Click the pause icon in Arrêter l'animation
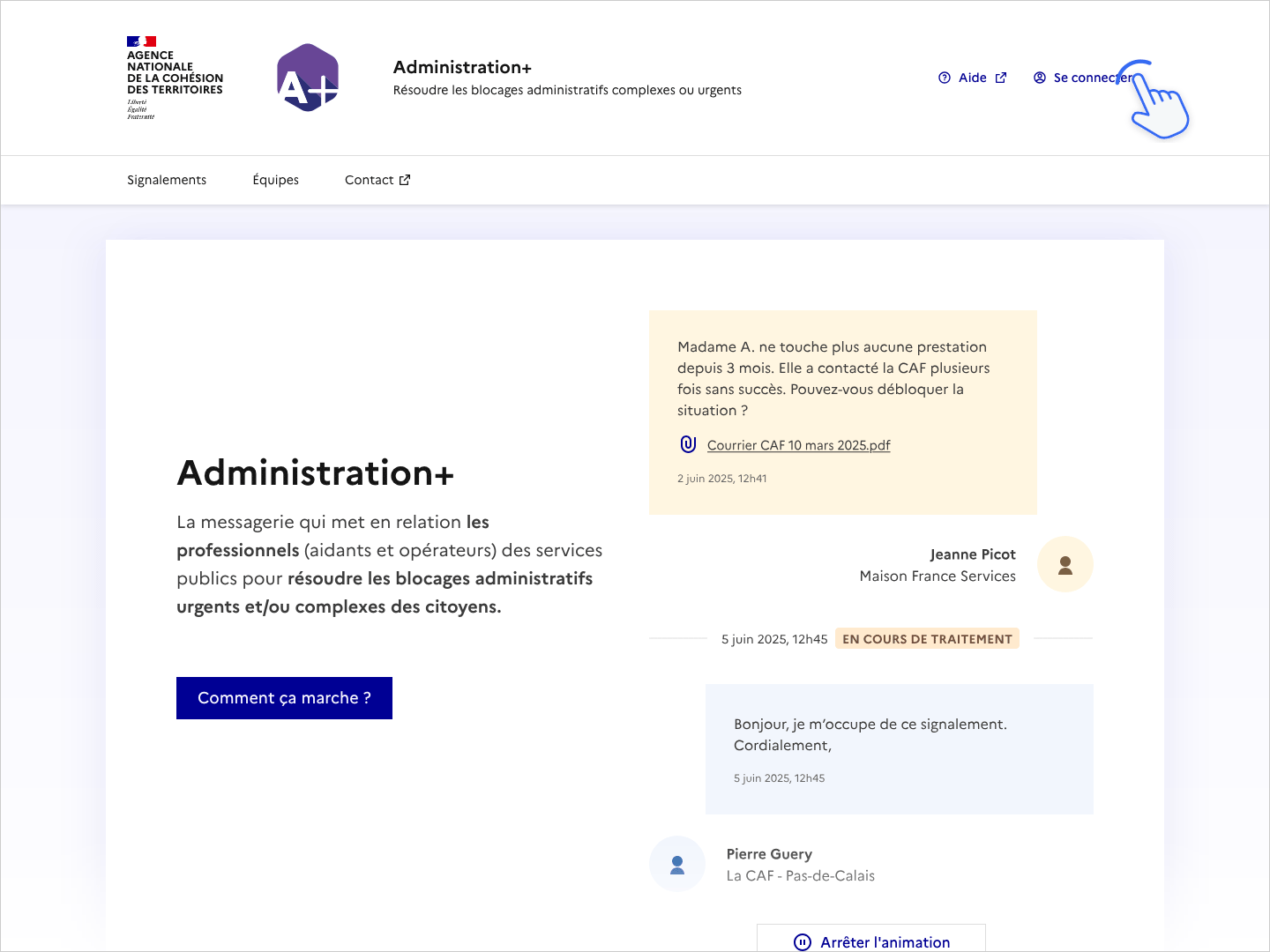Image resolution: width=1270 pixels, height=952 pixels. pos(802,941)
